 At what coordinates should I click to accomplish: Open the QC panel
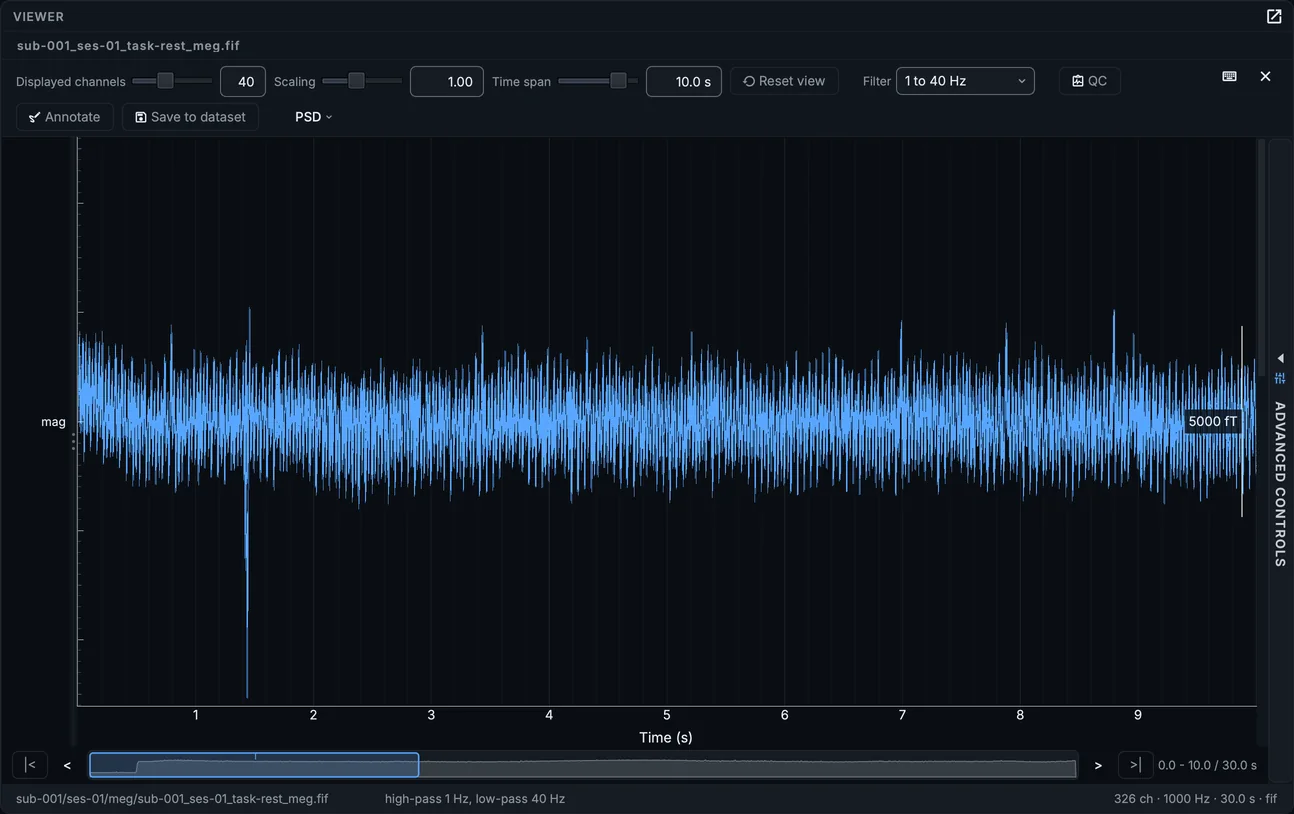tap(1090, 81)
